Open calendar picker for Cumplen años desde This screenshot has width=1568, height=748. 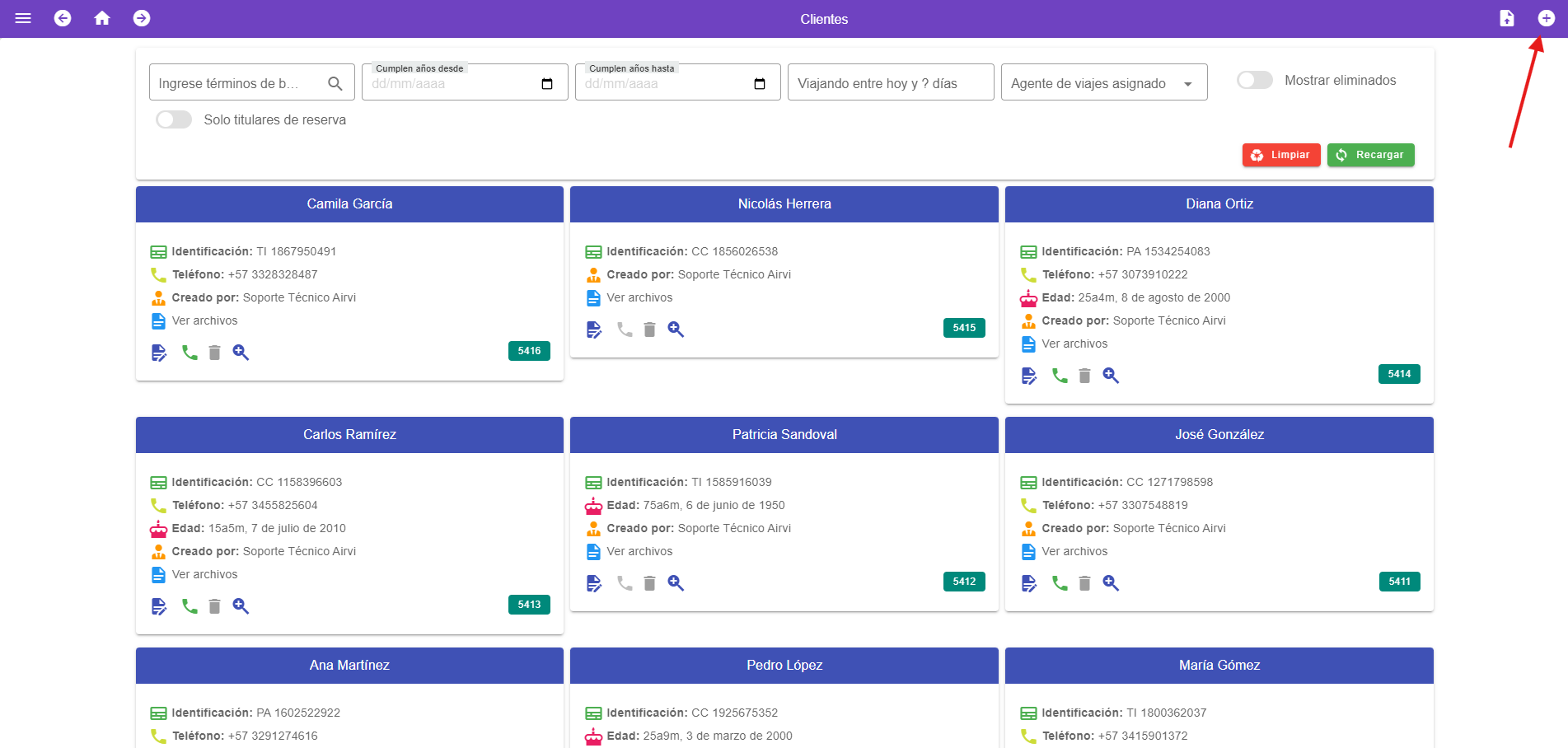547,84
